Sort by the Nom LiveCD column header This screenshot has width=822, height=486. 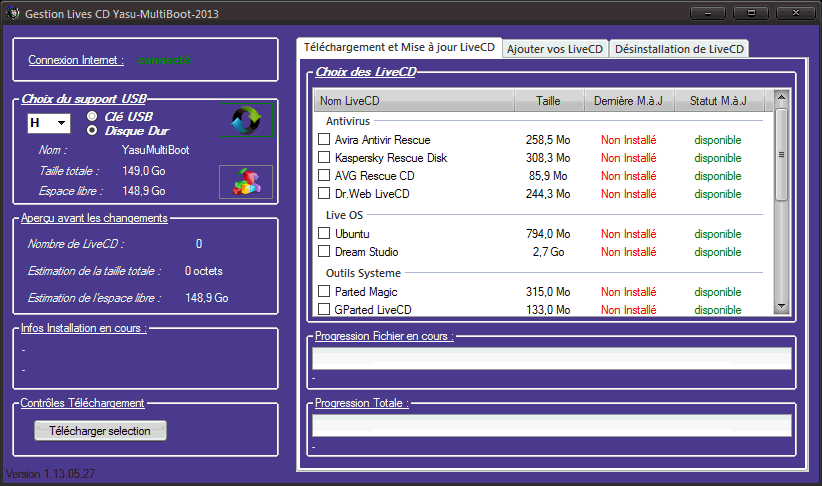414,101
